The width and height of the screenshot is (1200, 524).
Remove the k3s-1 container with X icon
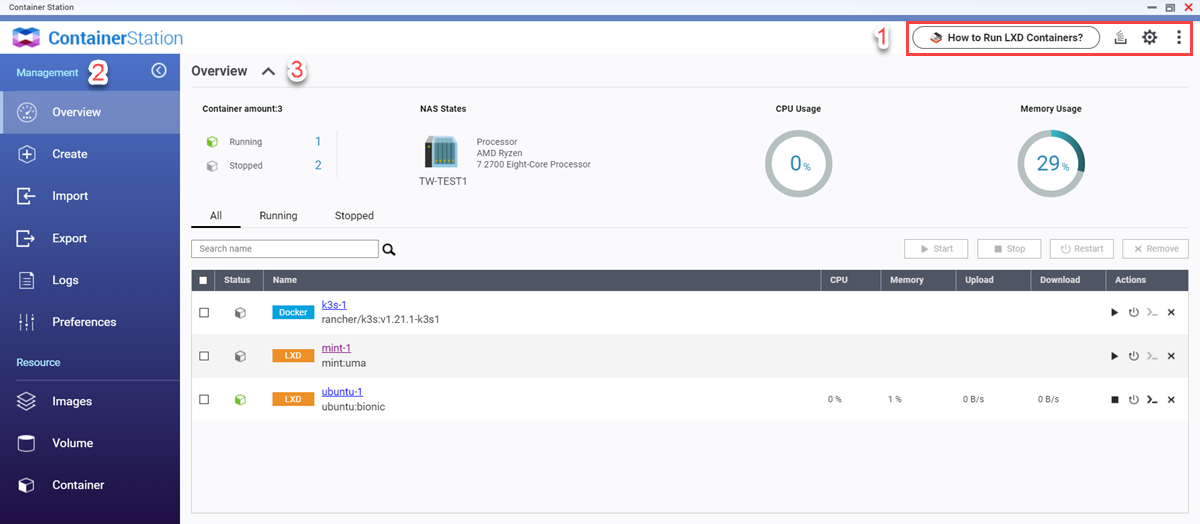pyautogui.click(x=1171, y=313)
